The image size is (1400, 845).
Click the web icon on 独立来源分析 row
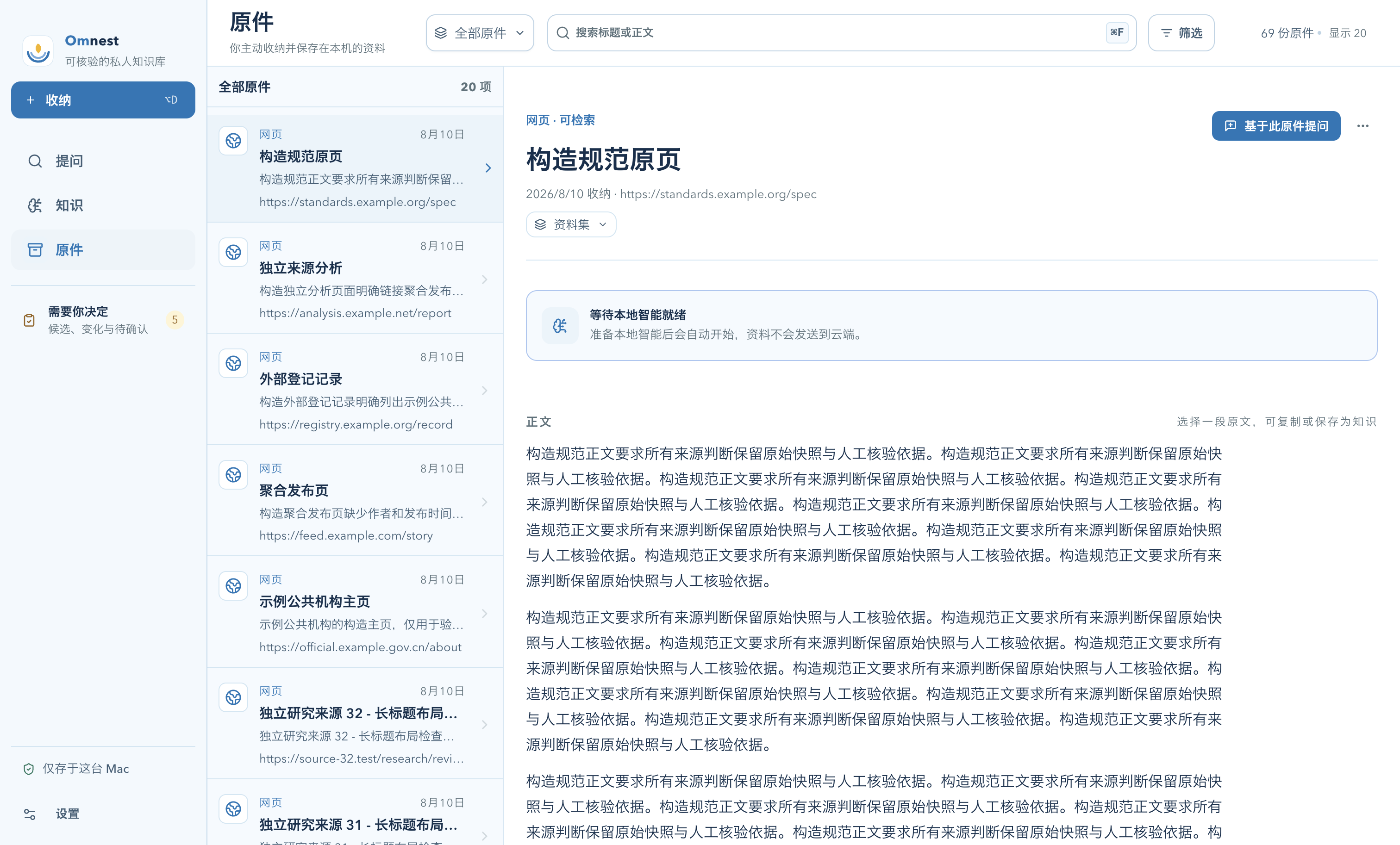[233, 252]
